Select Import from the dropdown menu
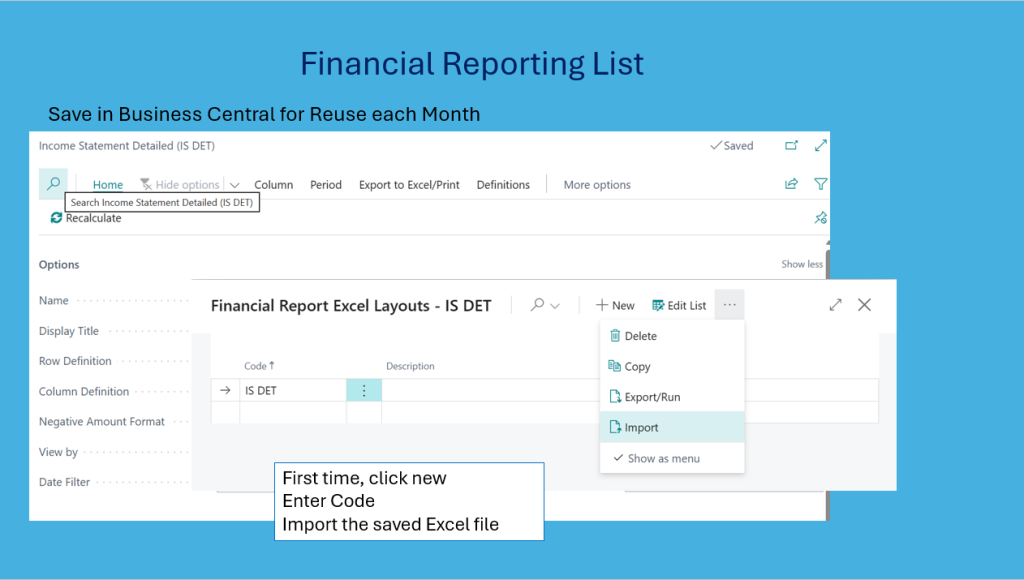 (x=641, y=428)
